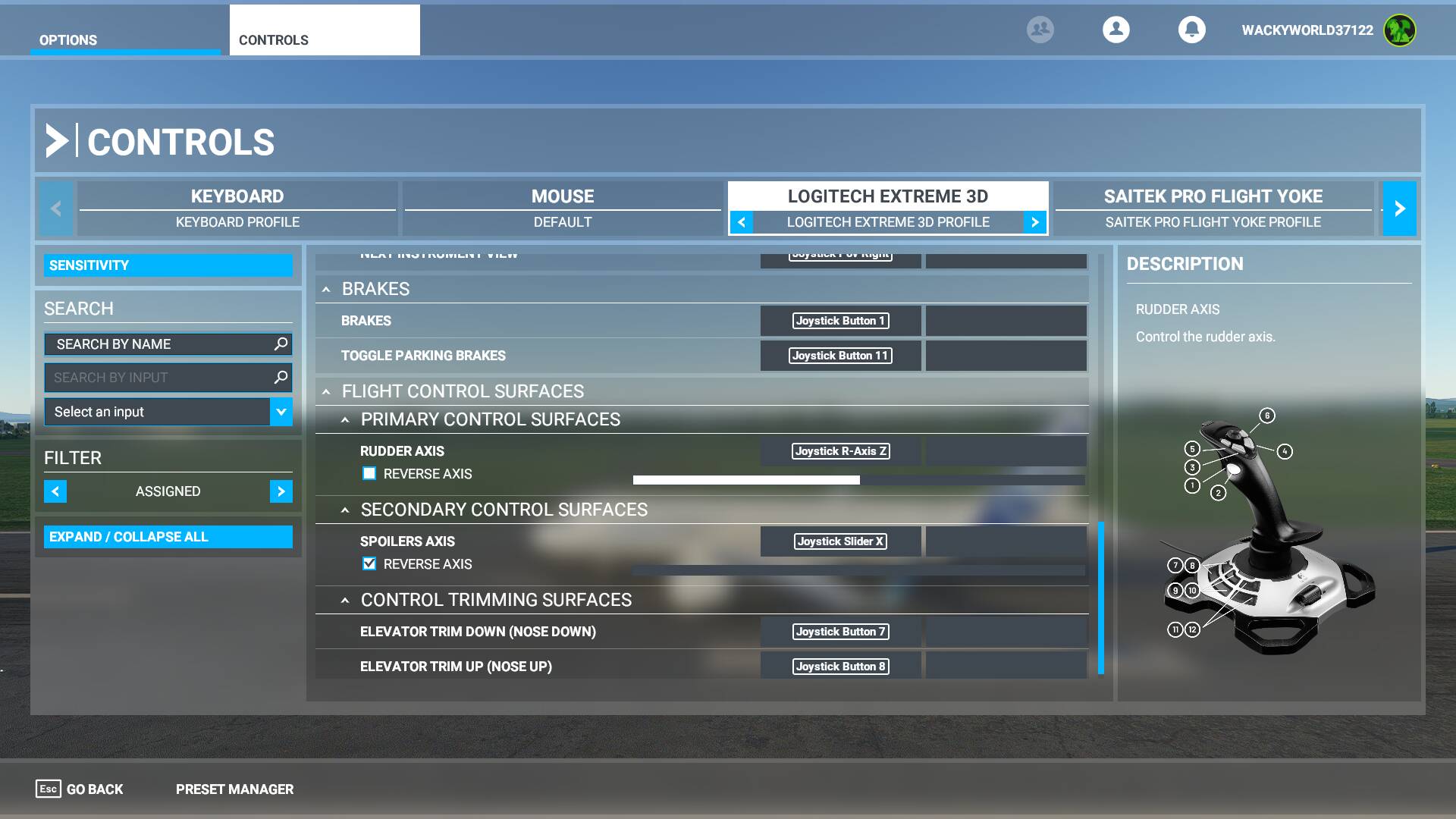
Task: Open the user profile icon
Action: (1116, 30)
